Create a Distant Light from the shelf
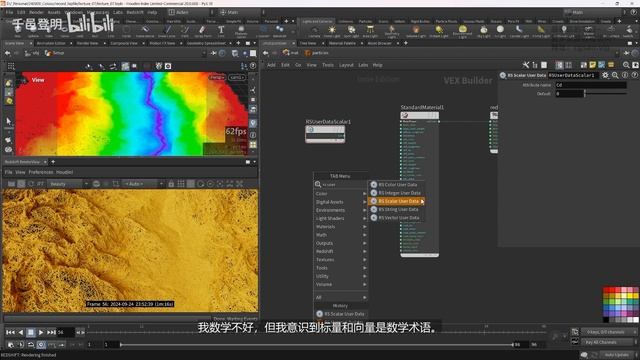The width and height of the screenshot is (640, 360). (x=439, y=31)
